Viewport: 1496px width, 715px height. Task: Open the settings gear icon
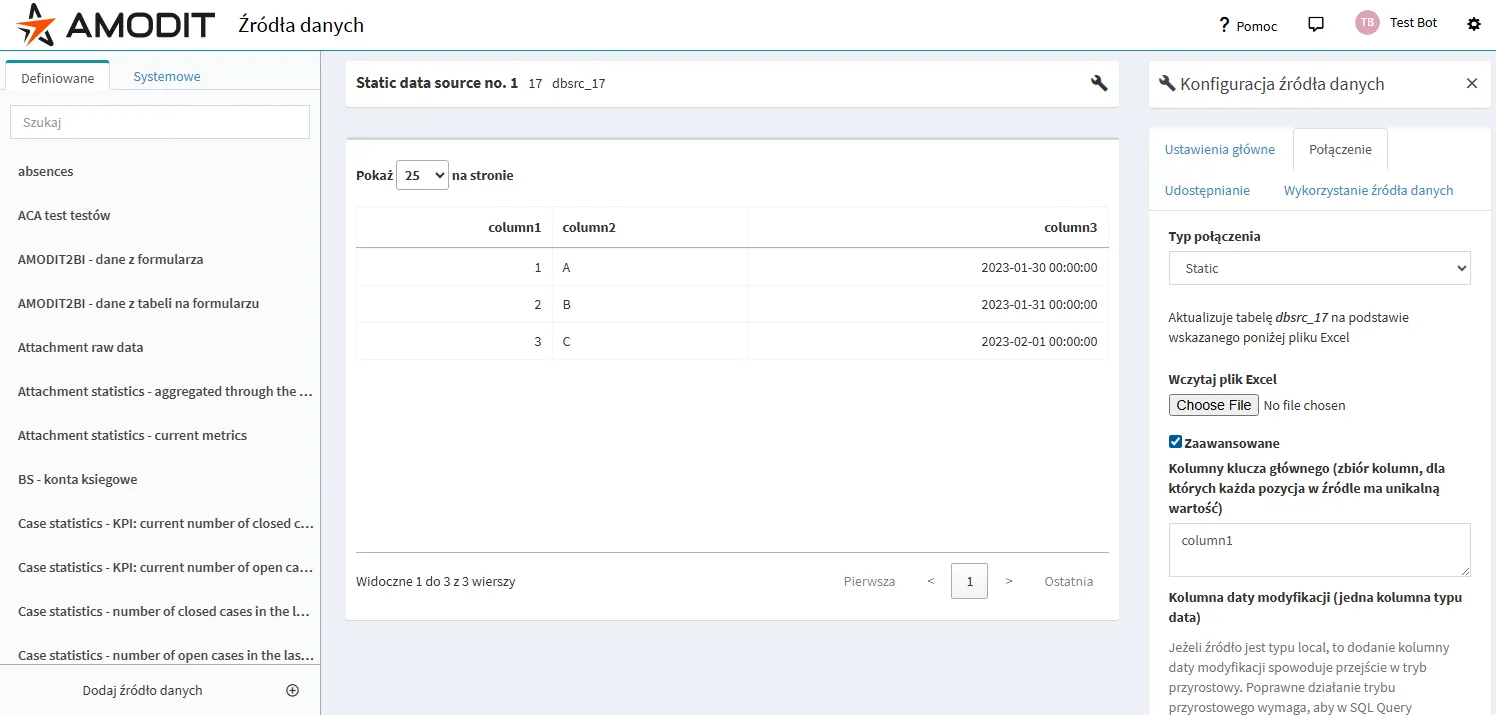(x=1473, y=24)
